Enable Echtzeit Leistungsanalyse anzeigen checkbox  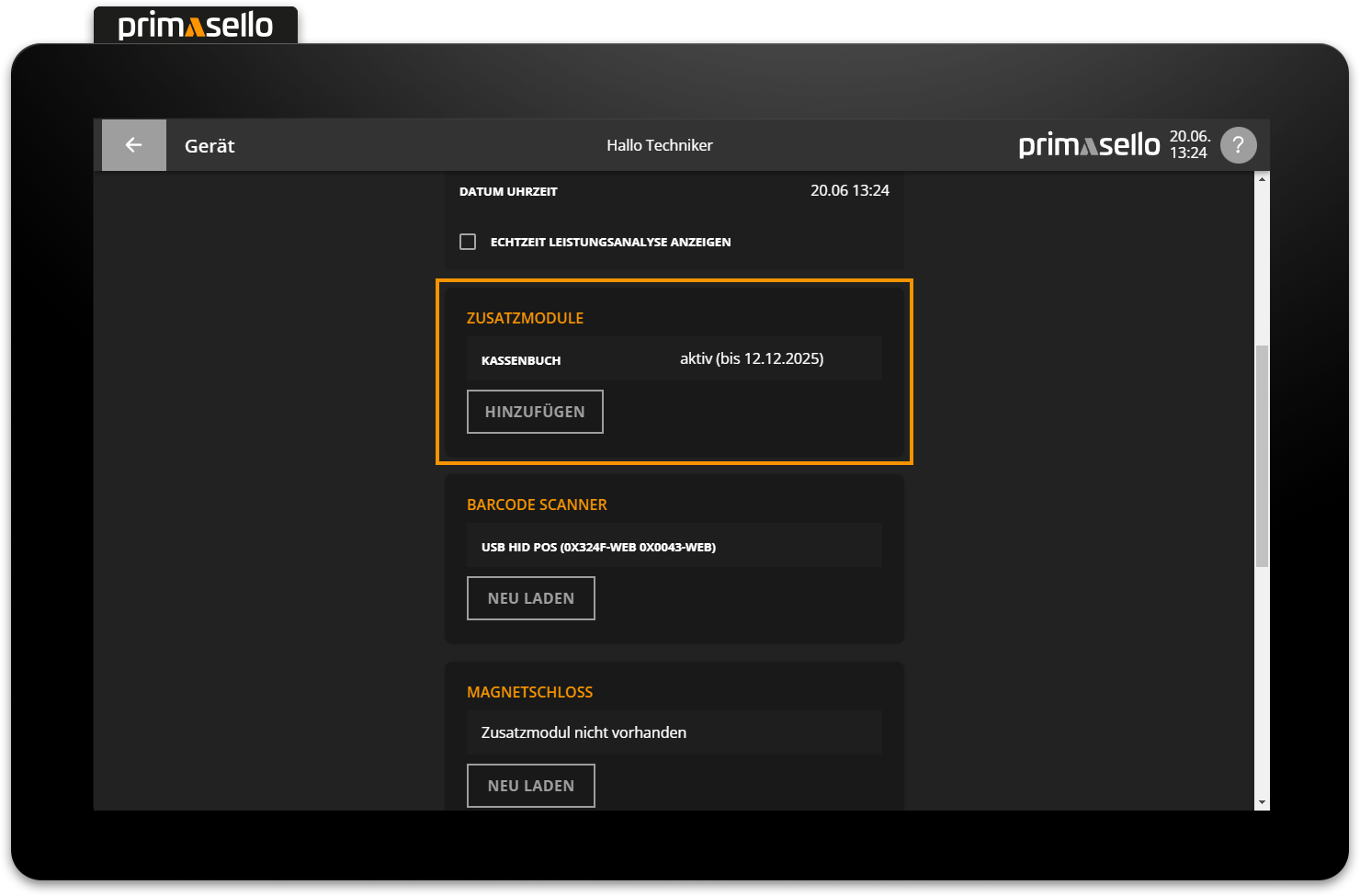click(x=468, y=242)
